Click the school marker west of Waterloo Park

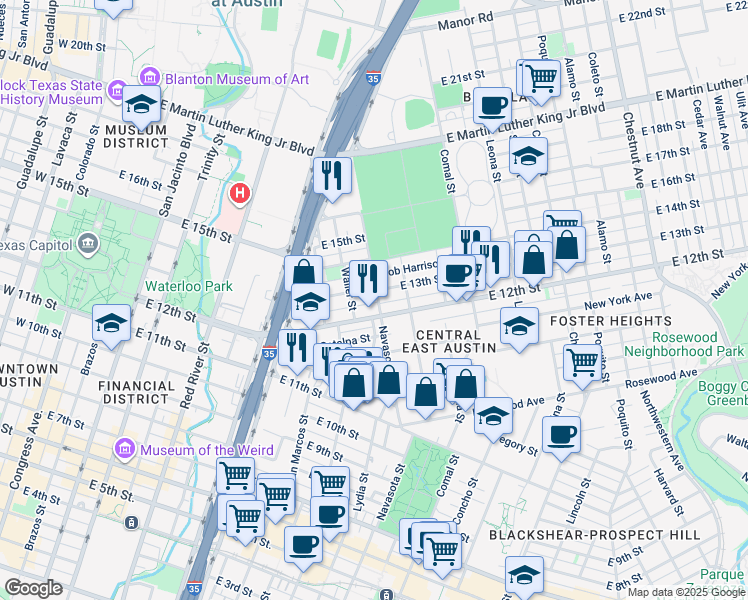point(111,322)
